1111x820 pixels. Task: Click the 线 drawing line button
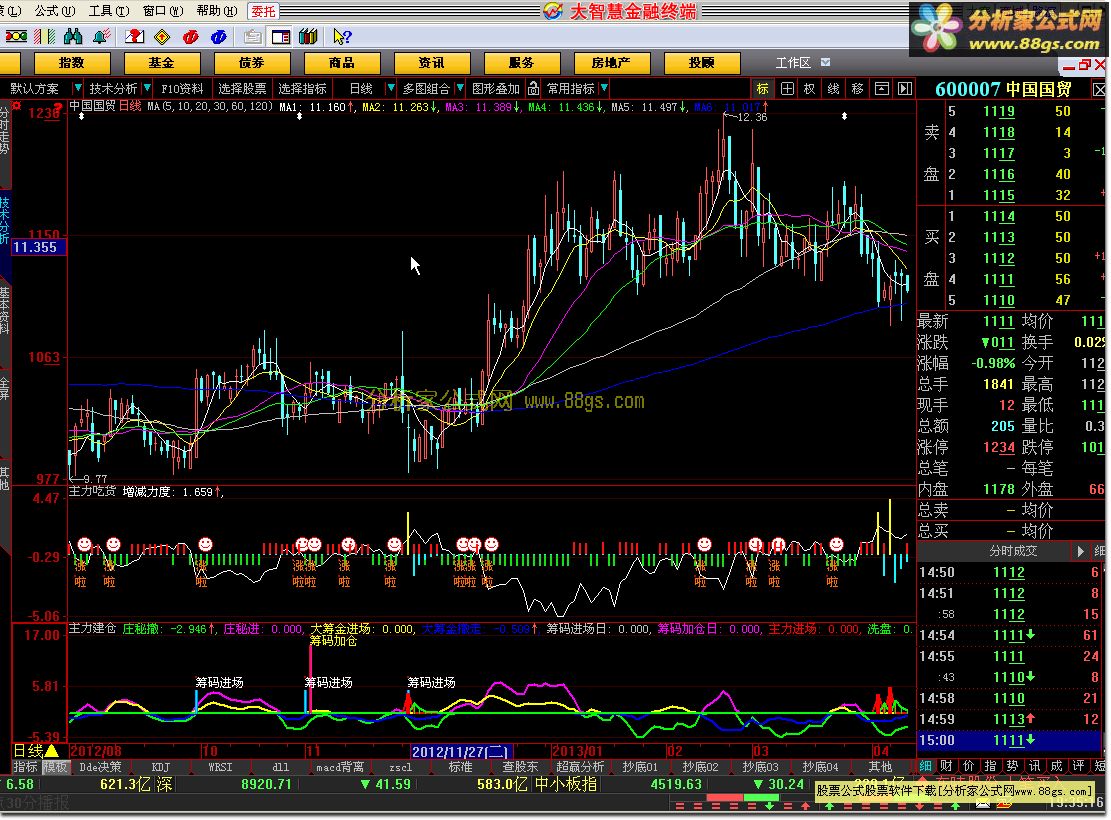click(x=833, y=89)
